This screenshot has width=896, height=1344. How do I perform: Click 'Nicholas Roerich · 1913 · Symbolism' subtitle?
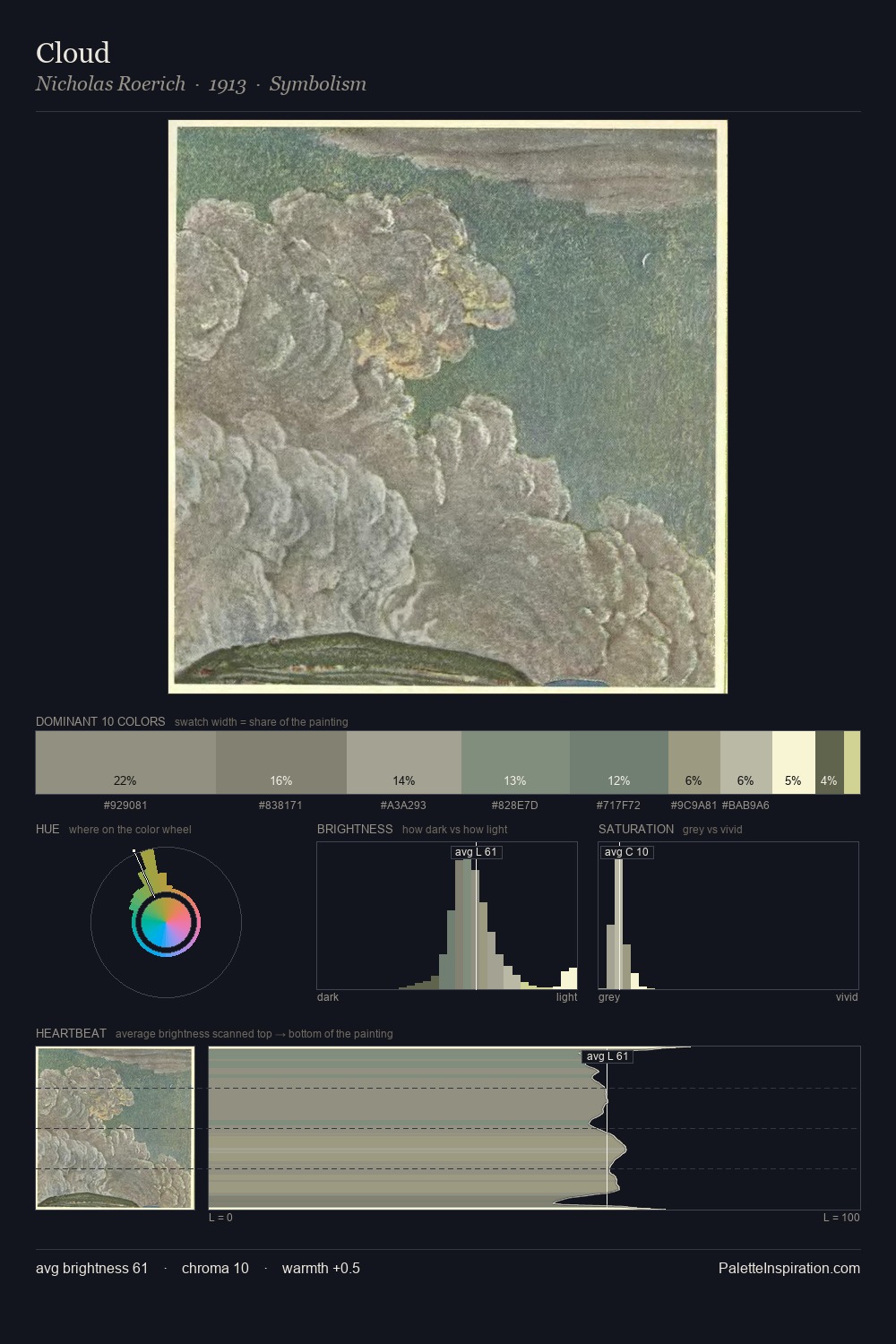pyautogui.click(x=201, y=84)
